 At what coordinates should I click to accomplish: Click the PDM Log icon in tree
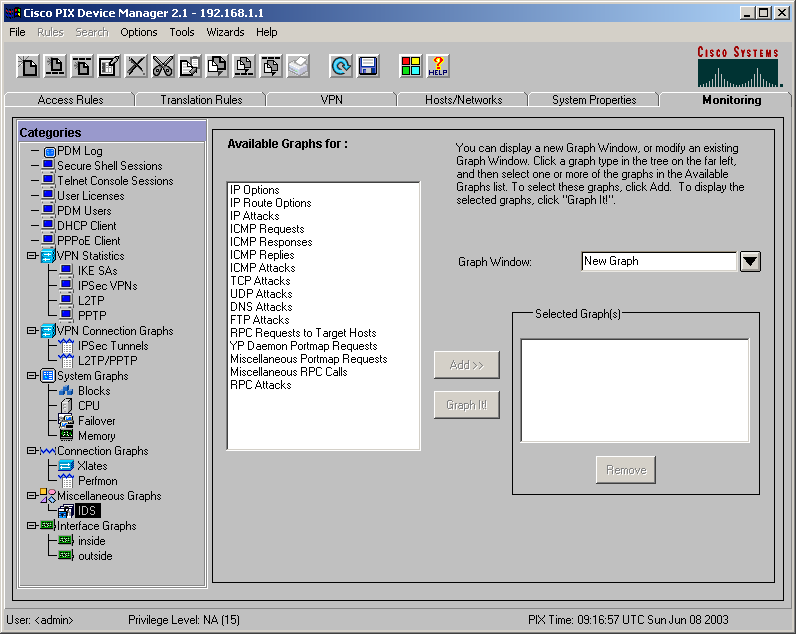[49, 151]
